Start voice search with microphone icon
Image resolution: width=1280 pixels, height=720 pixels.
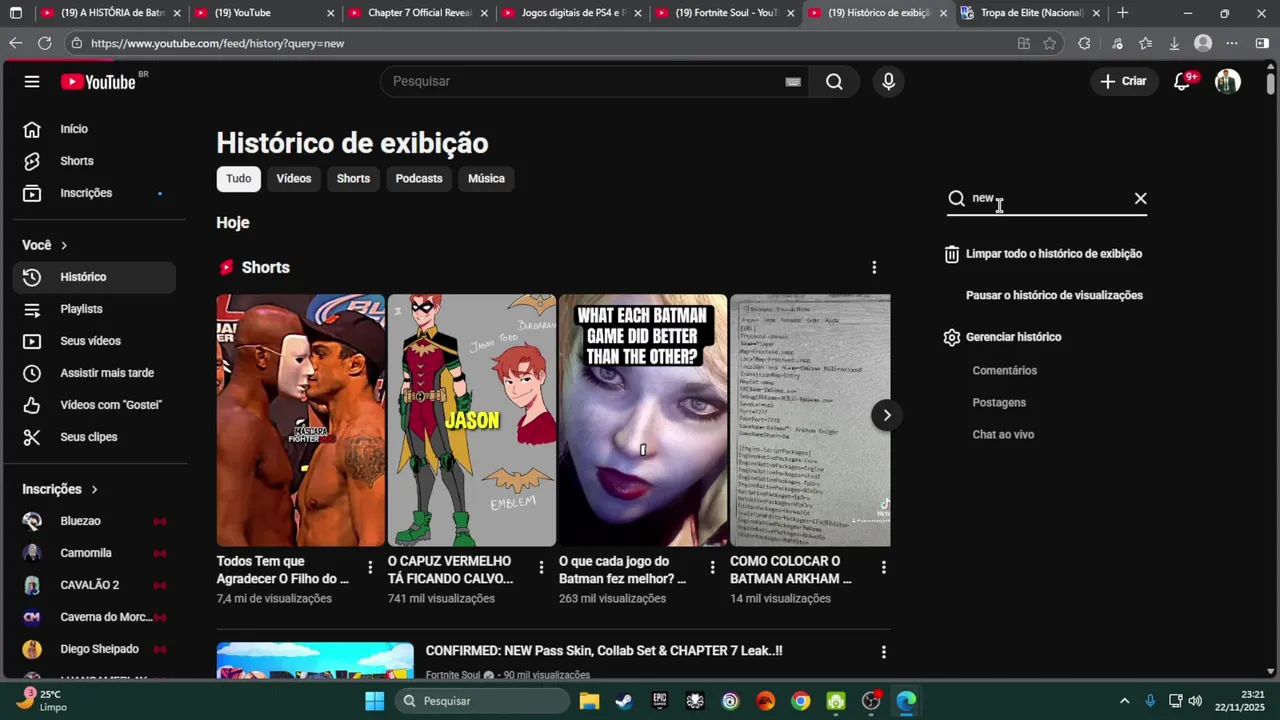pyautogui.click(x=888, y=82)
